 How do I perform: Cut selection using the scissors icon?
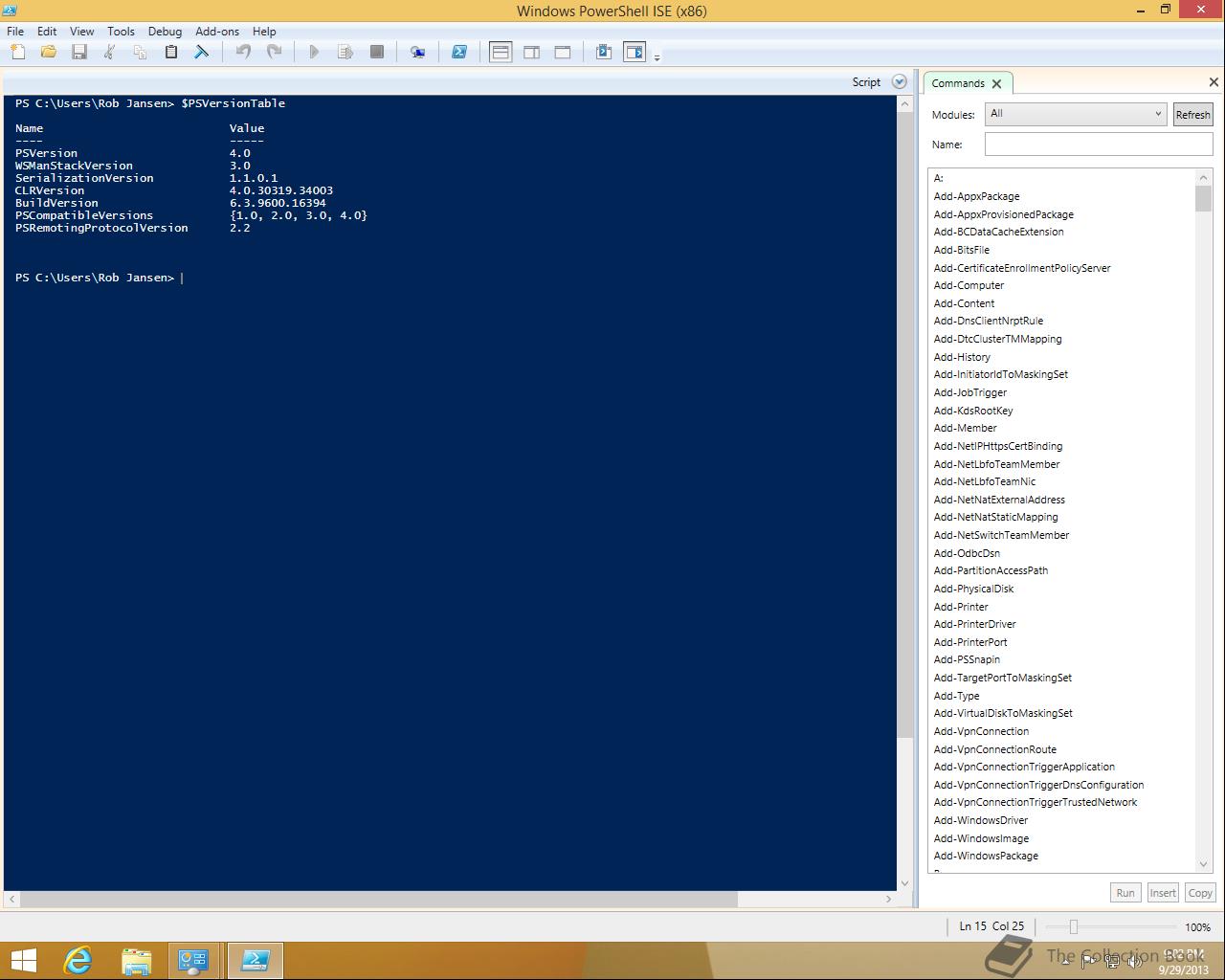click(x=110, y=52)
